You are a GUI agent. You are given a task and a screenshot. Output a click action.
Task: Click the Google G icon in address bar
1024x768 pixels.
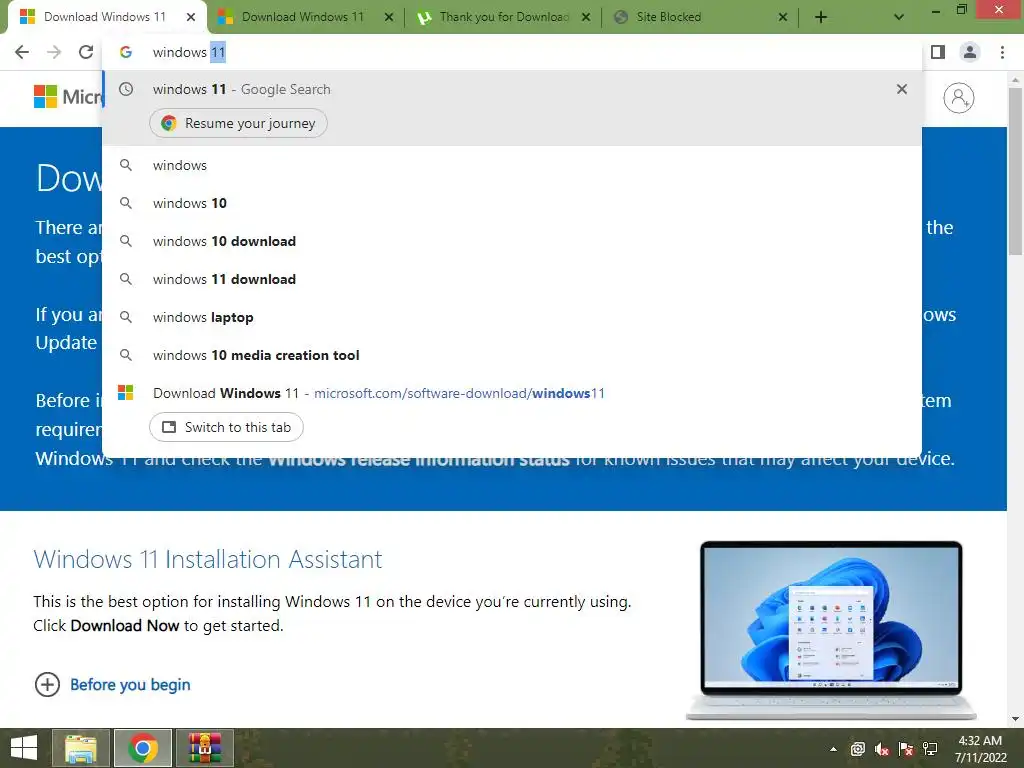[x=126, y=52]
